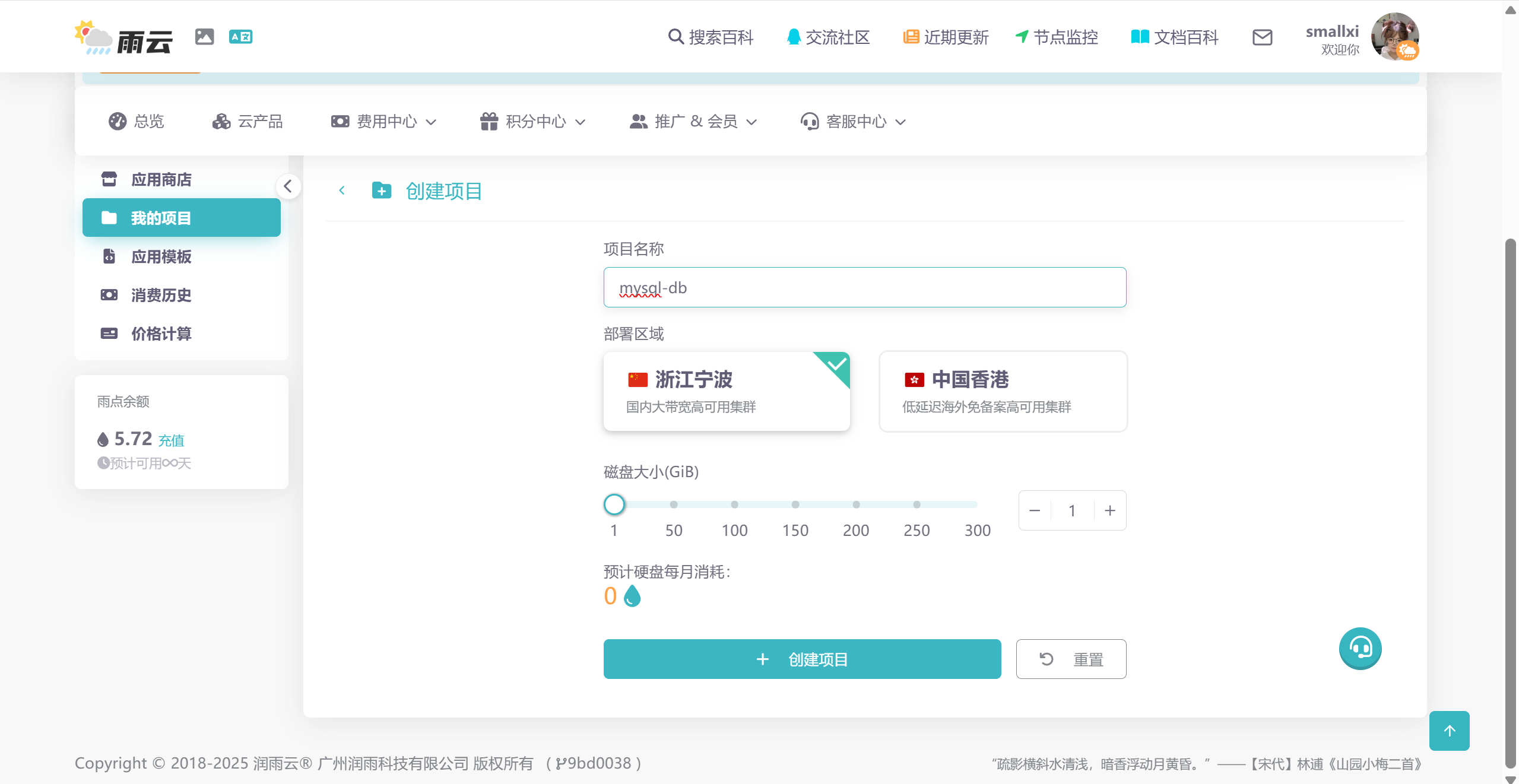Click the floating customer service headset button
This screenshot has width=1519, height=784.
pyautogui.click(x=1360, y=648)
